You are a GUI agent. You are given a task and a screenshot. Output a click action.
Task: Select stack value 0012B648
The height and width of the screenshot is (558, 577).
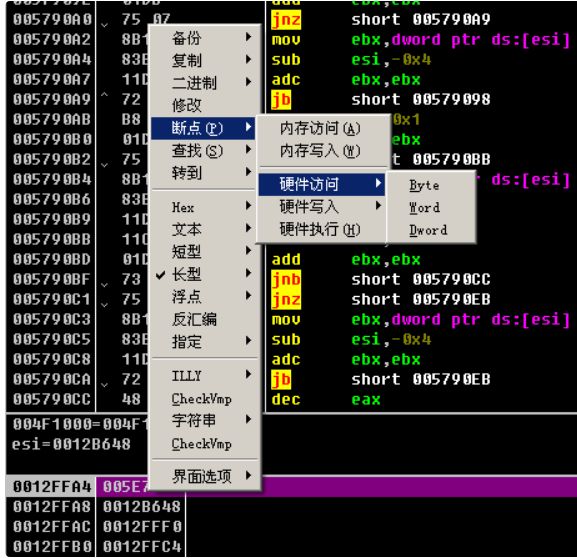142,507
